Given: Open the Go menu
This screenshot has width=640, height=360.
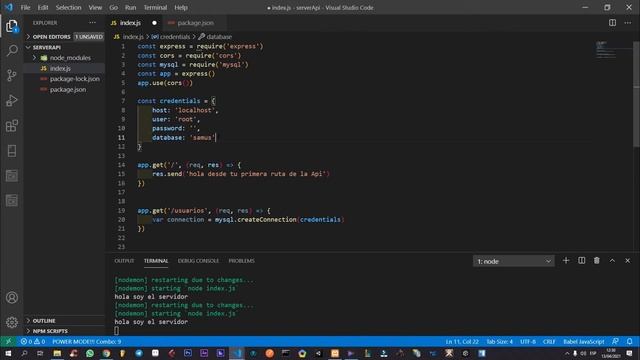Looking at the screenshot, I should pyautogui.click(x=113, y=7).
